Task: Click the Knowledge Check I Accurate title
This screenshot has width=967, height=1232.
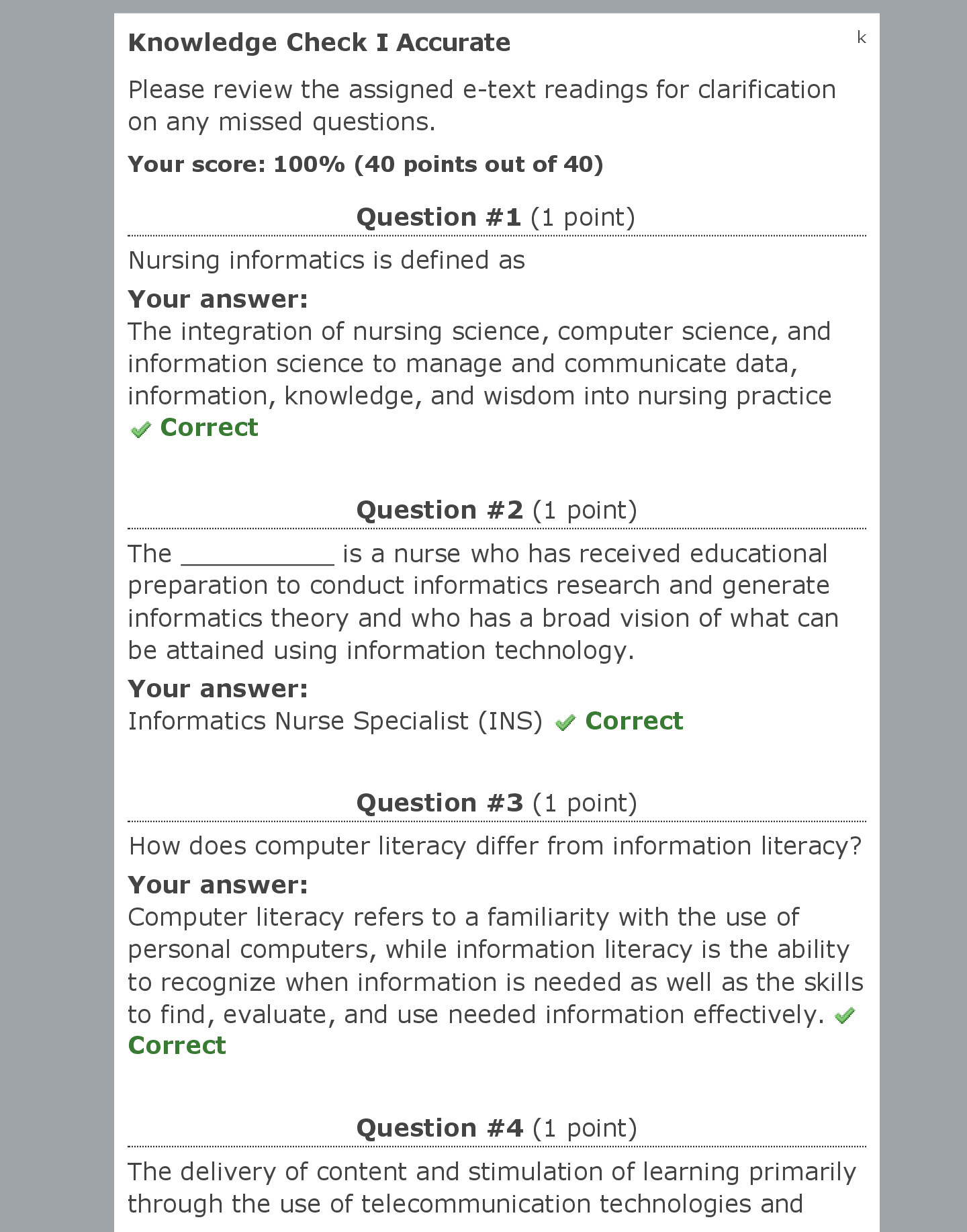Action: [319, 42]
